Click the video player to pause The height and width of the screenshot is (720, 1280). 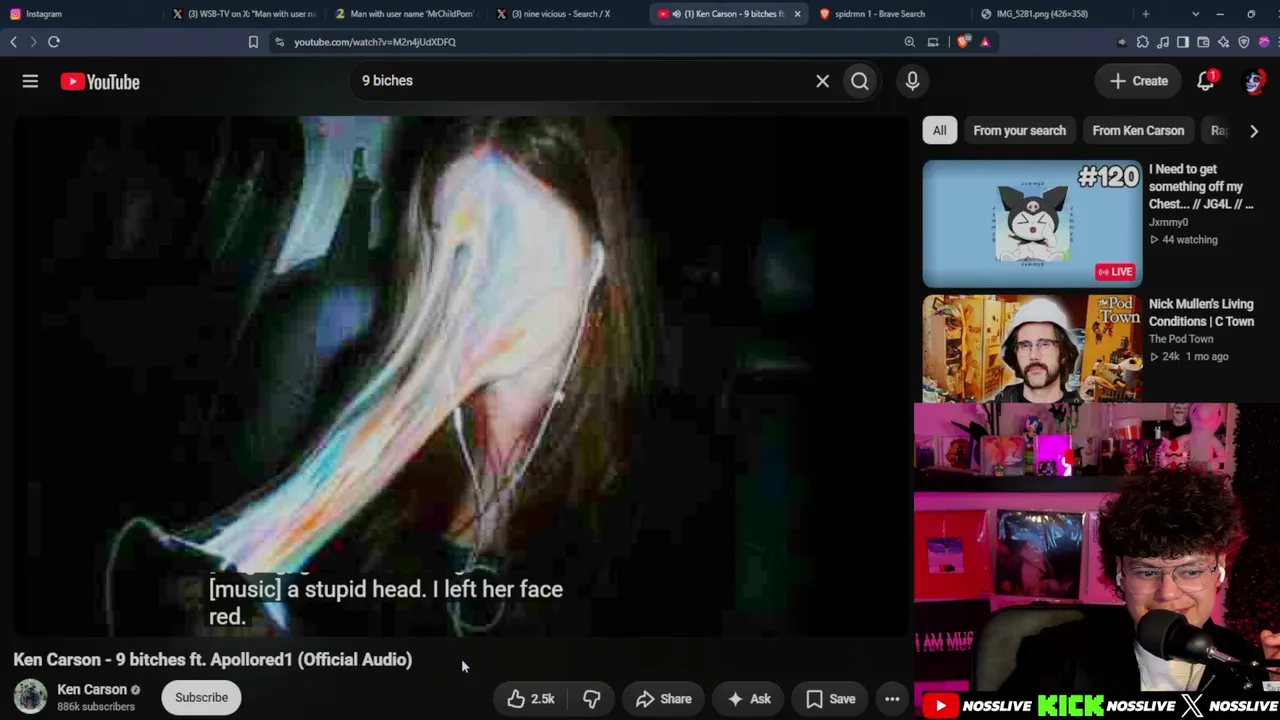pyautogui.click(x=460, y=375)
